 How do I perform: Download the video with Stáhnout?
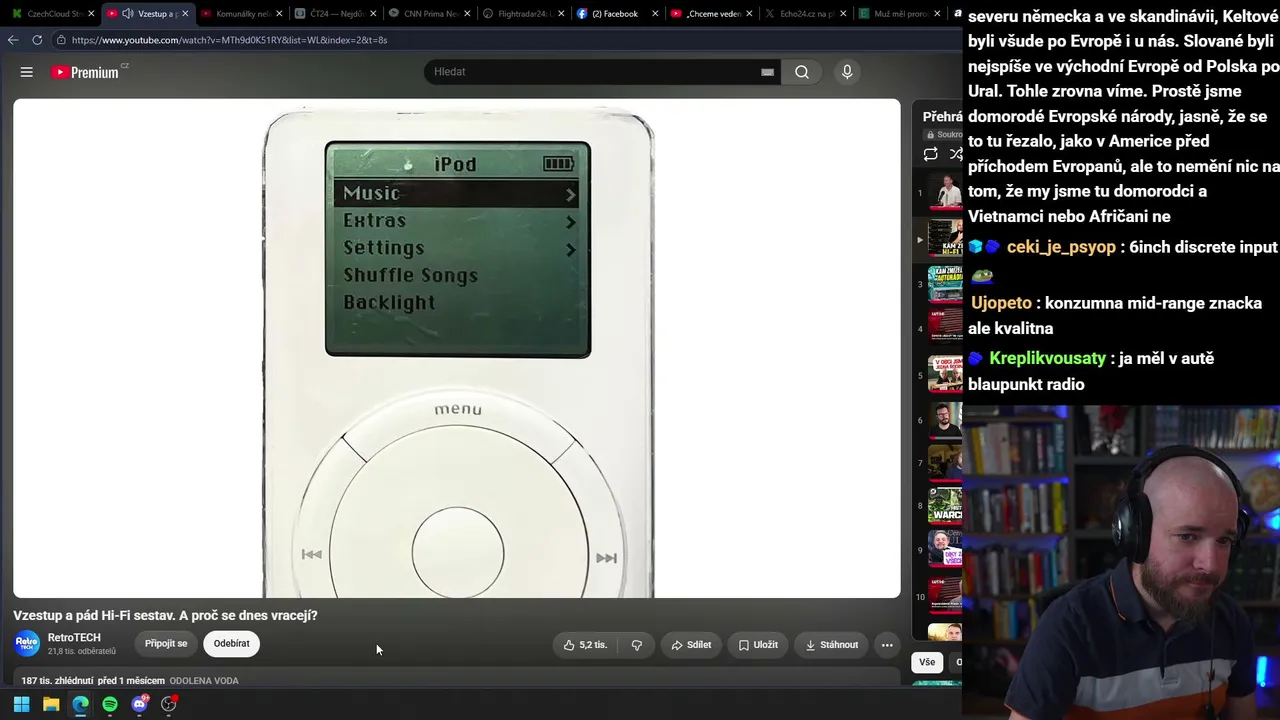click(832, 645)
